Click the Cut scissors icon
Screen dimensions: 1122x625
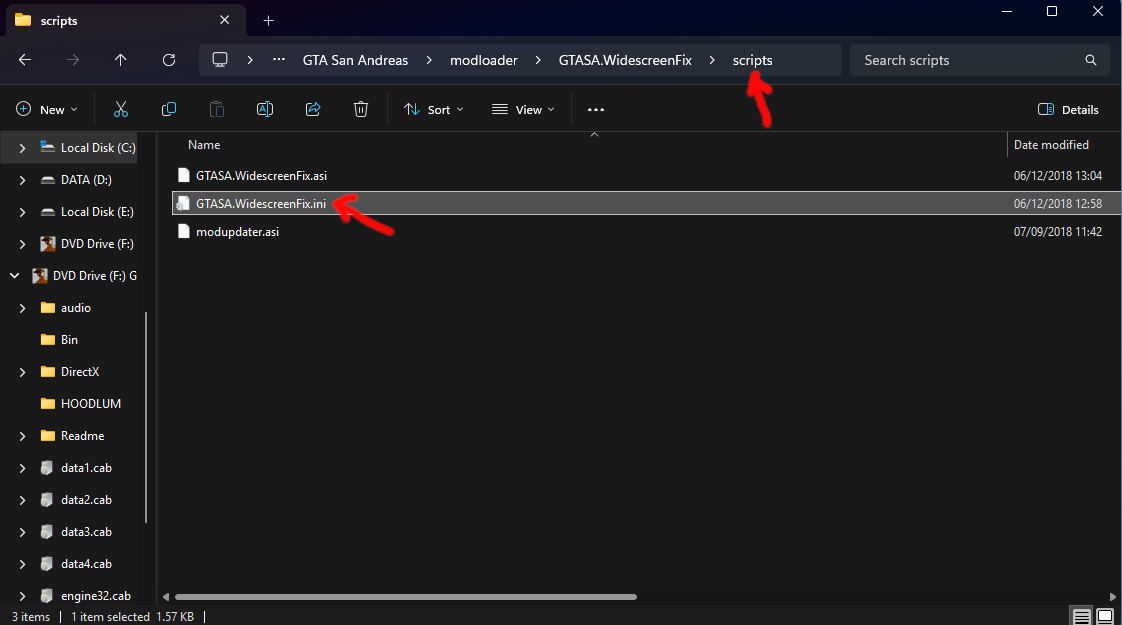click(121, 110)
